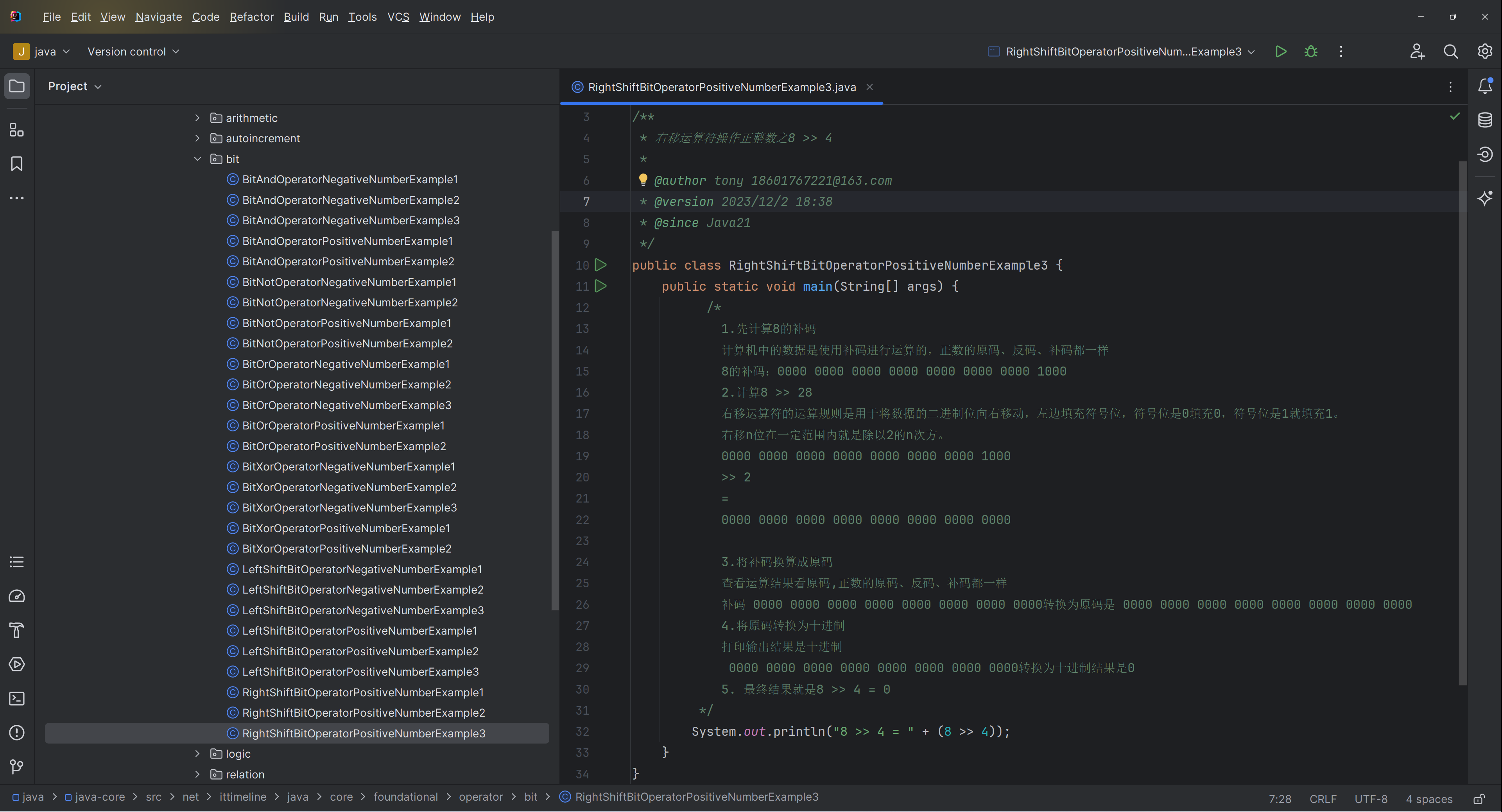1502x812 pixels.
Task: Click the 4 spaces indent widget
Action: (1429, 799)
